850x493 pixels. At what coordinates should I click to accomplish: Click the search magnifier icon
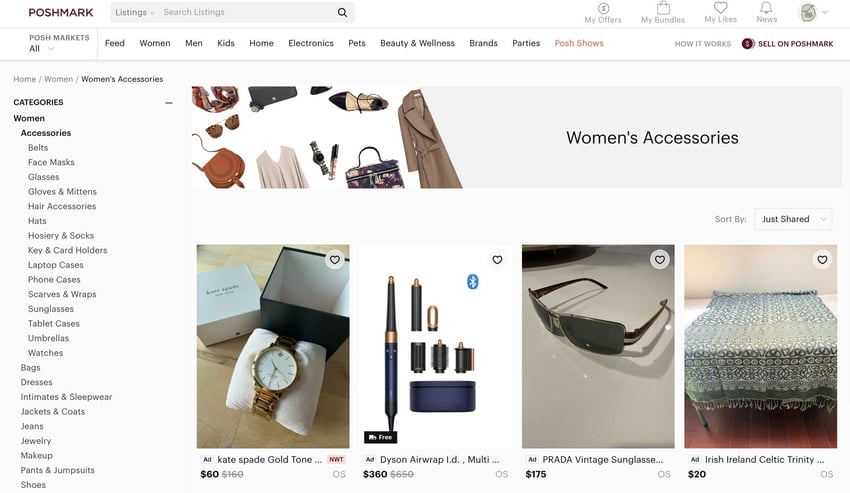(x=342, y=12)
